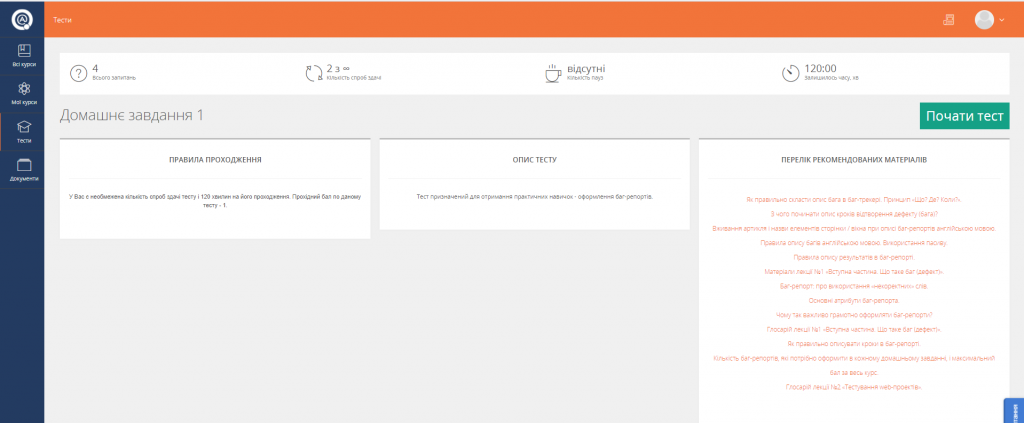This screenshot has width=1024, height=423.
Task: Open the orange header icon beside the avatar
Action: [948, 20]
